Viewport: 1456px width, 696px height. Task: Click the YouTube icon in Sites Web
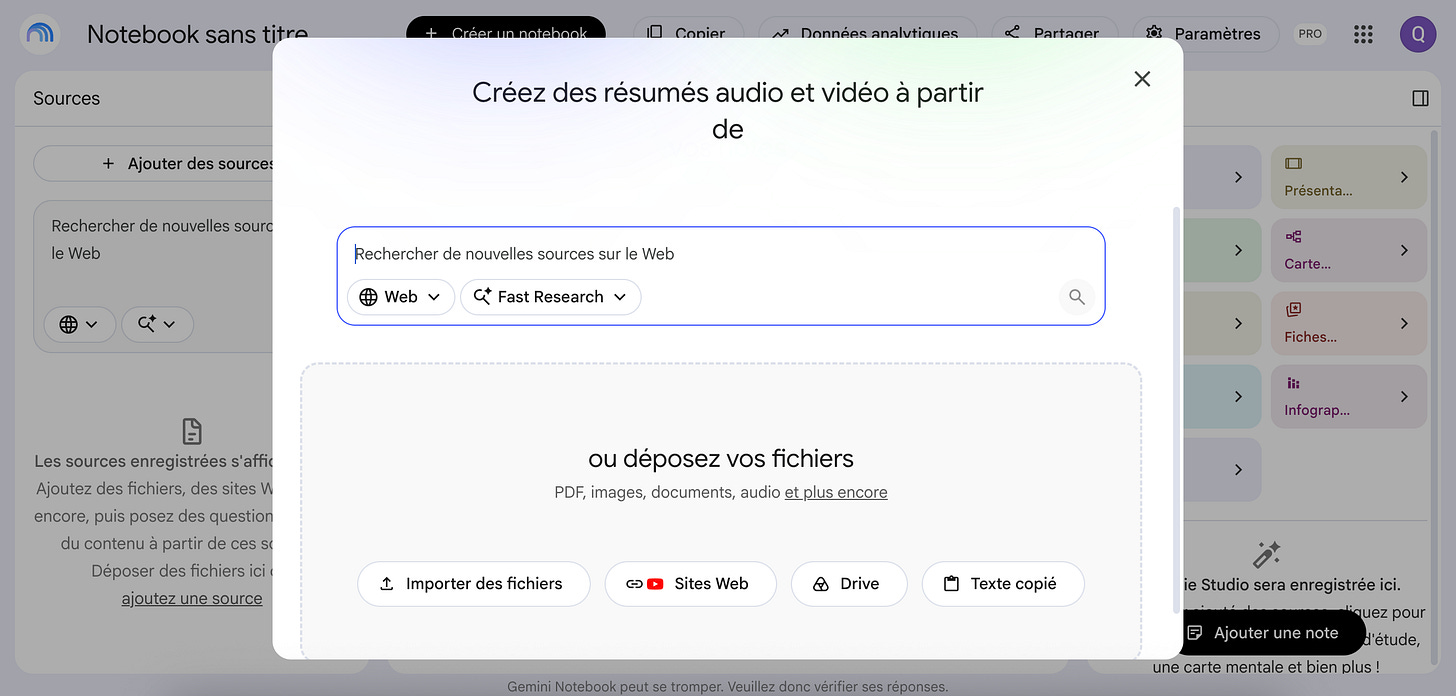coord(655,584)
